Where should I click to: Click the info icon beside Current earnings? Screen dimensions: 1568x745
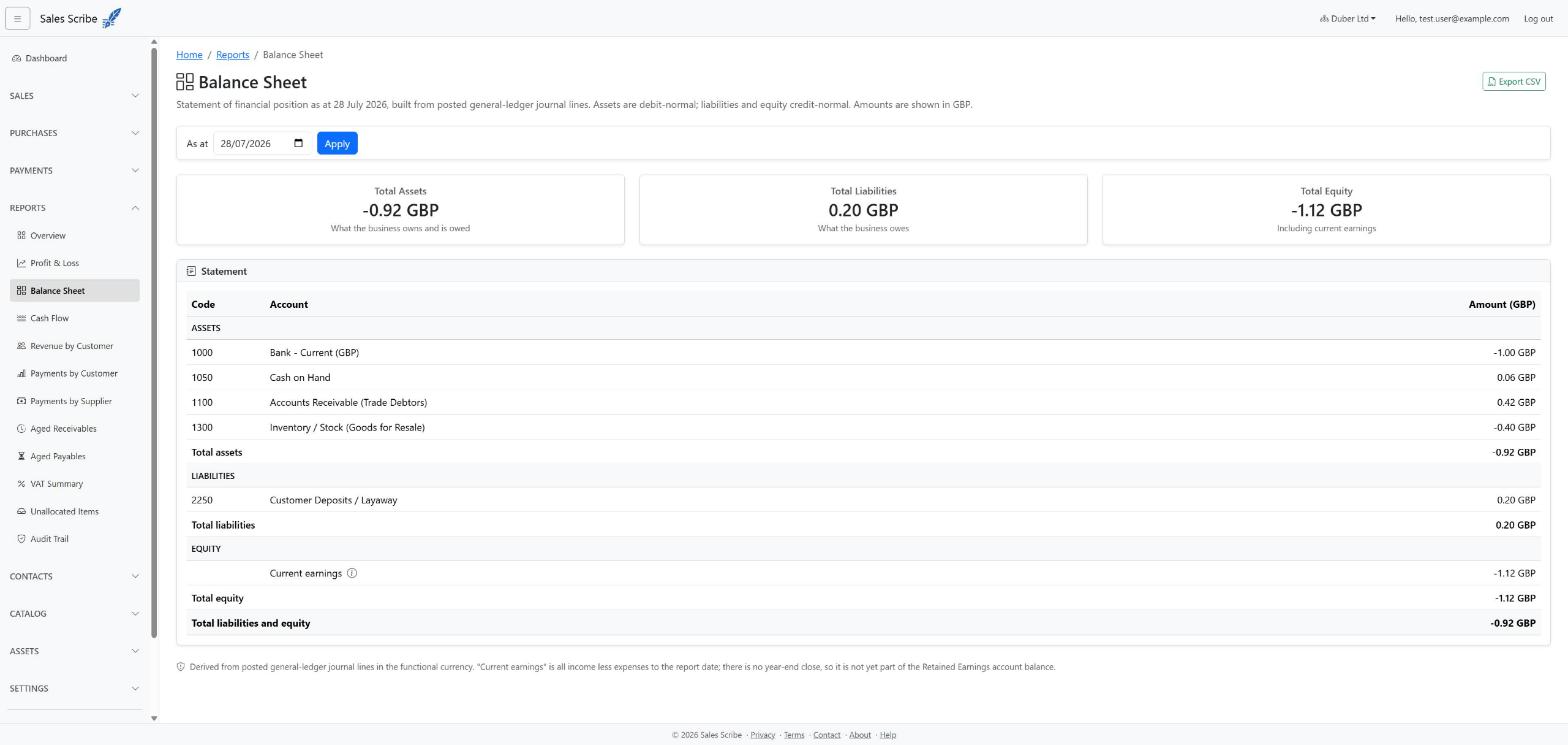(x=352, y=574)
